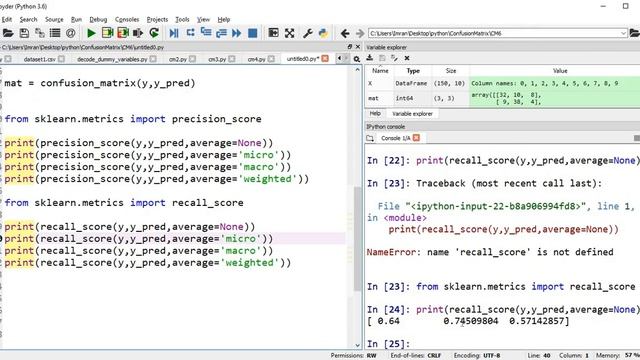Click the editor vertical scrollbar
The width and height of the screenshot is (640, 360).
coord(358,239)
